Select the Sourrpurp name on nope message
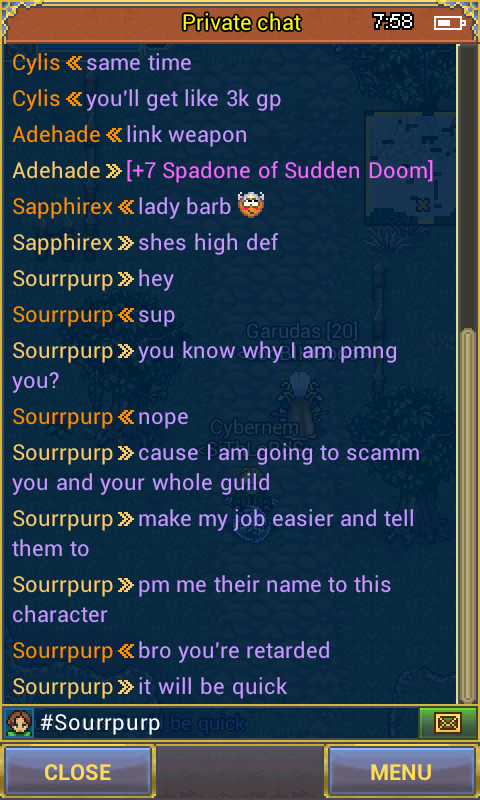480x800 pixels. tap(62, 417)
